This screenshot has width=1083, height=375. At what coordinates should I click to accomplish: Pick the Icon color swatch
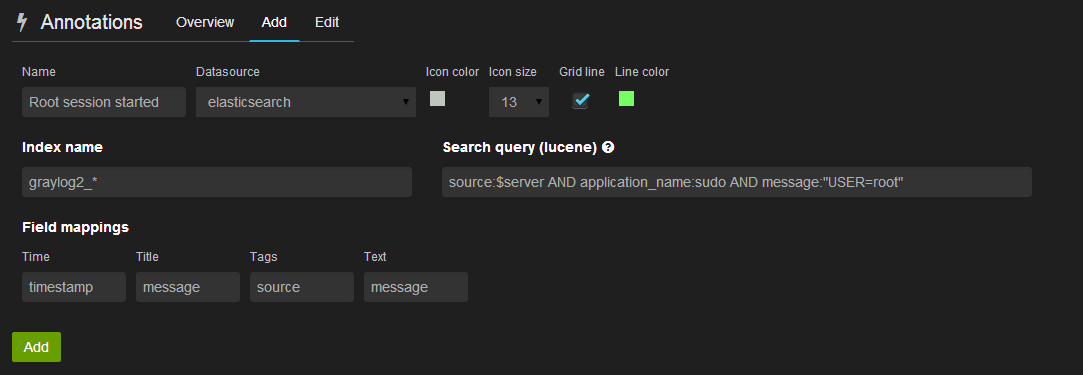[437, 99]
